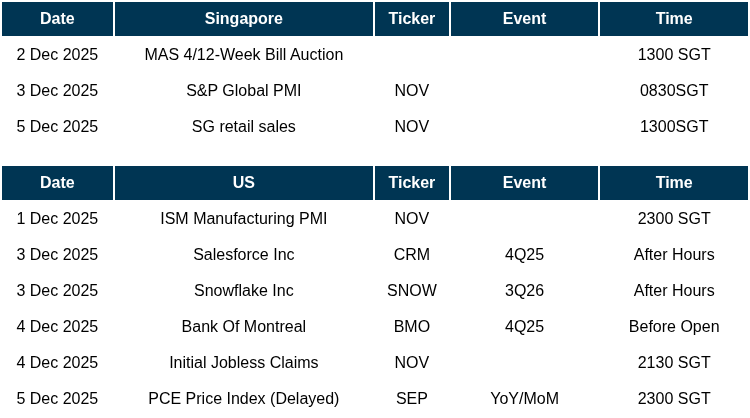Click the Singapore column header
Viewport: 750px width, 418px height.
point(243,19)
